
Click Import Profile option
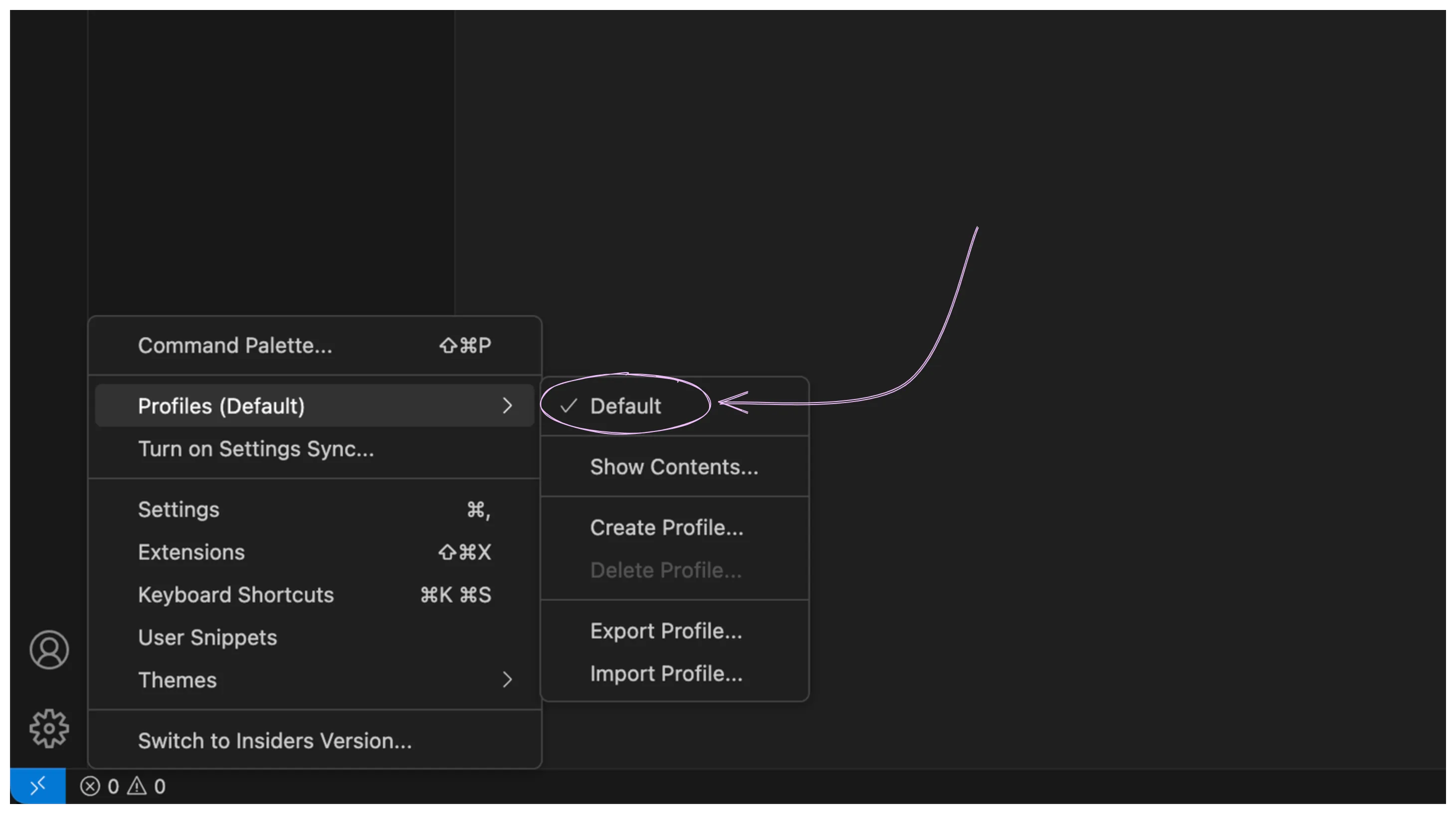pyautogui.click(x=675, y=674)
